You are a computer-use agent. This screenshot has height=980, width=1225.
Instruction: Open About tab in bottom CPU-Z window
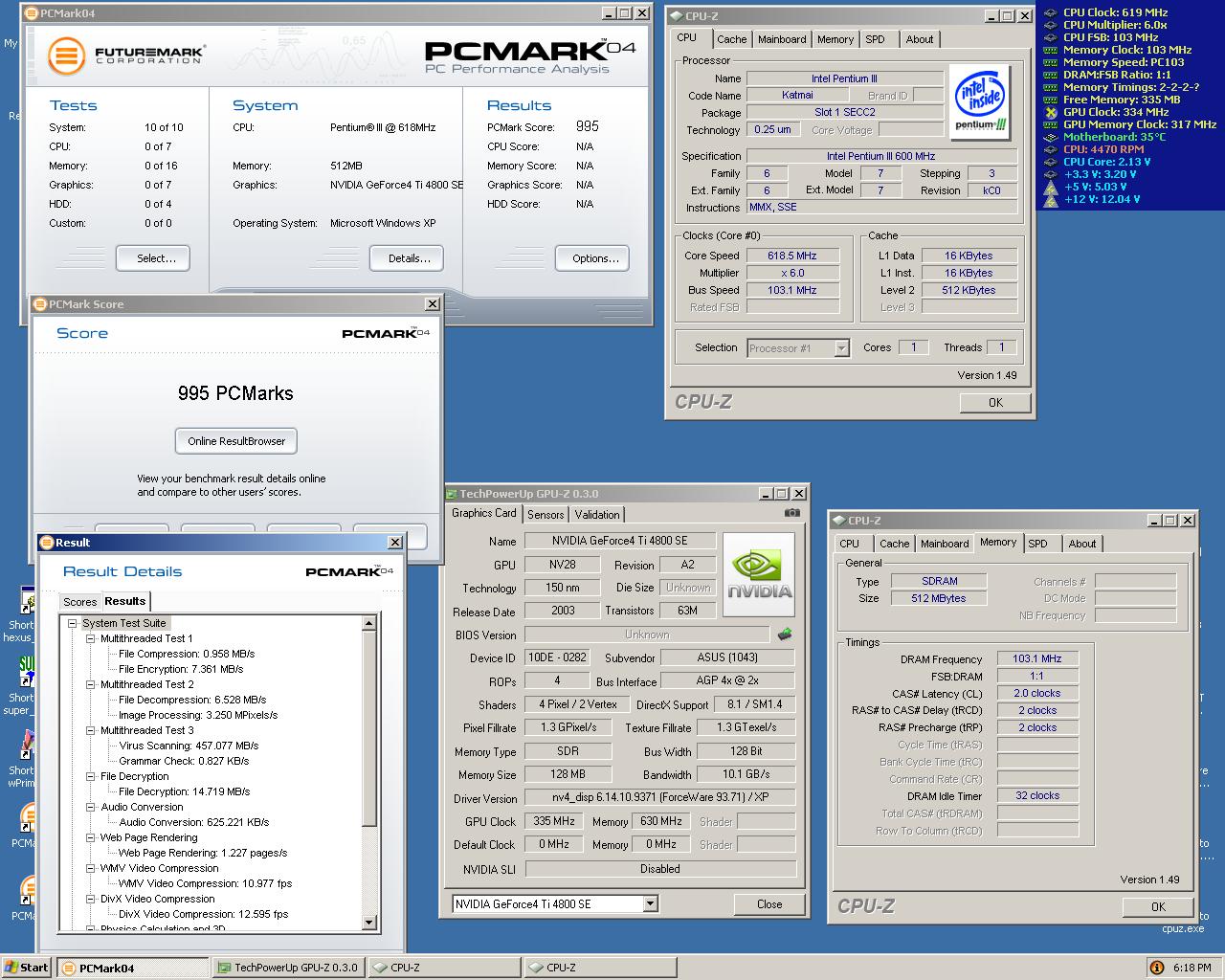point(1082,544)
